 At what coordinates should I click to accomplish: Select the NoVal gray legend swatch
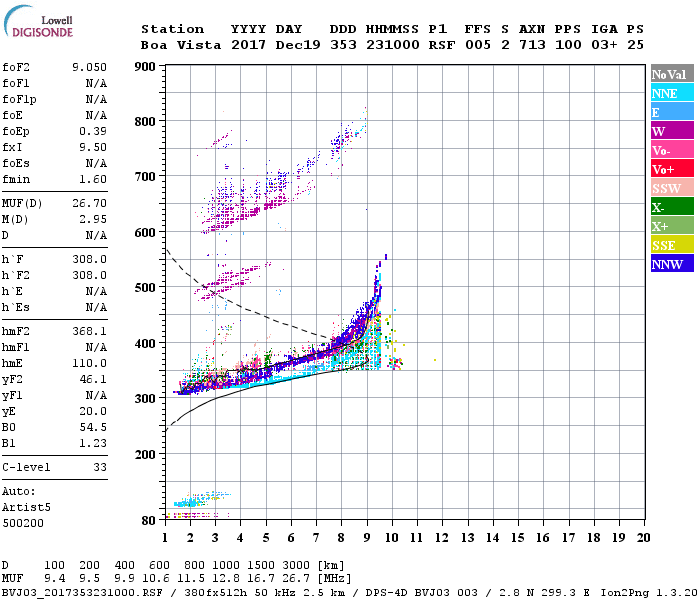[x=672, y=74]
